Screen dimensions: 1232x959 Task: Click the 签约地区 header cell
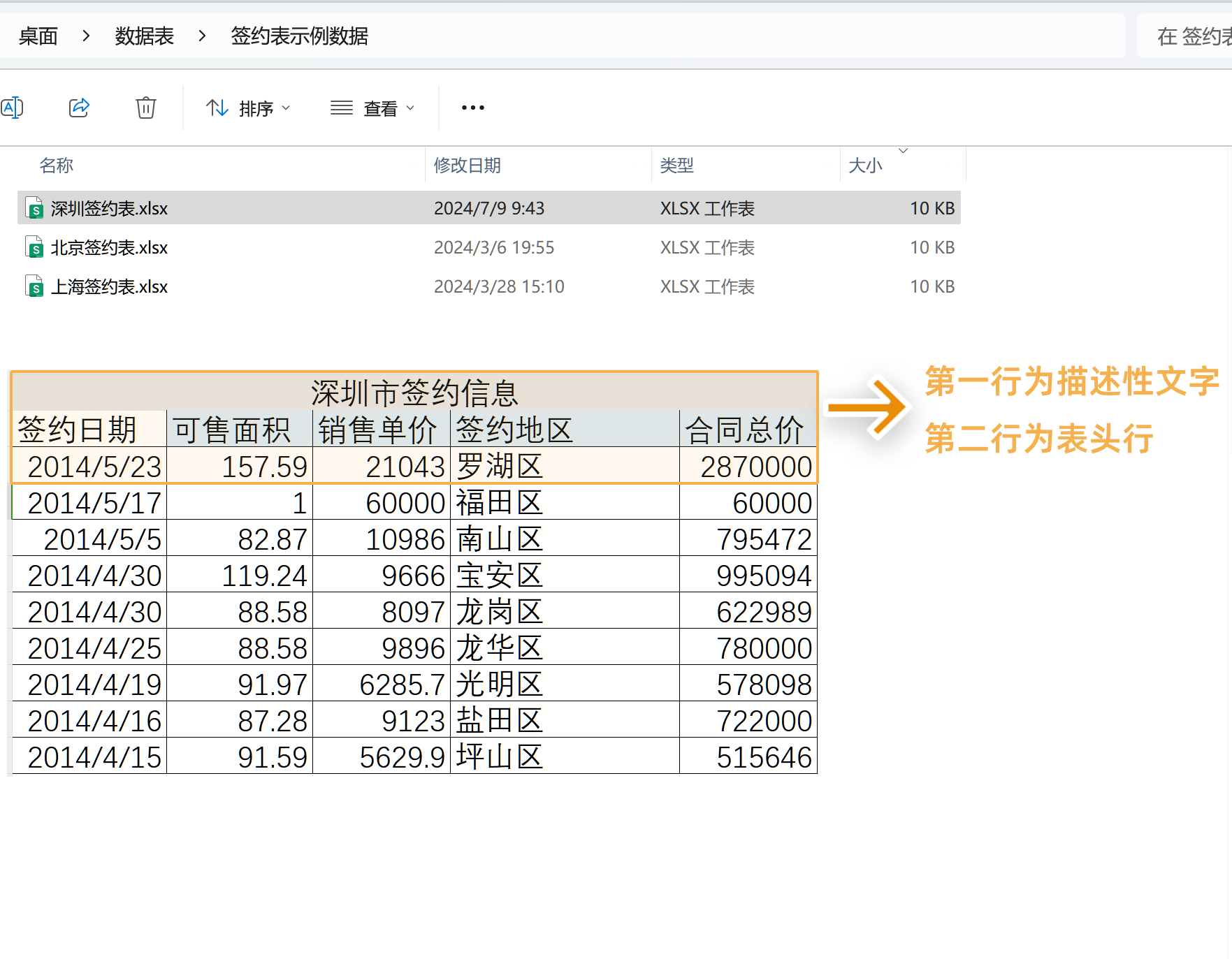(565, 429)
